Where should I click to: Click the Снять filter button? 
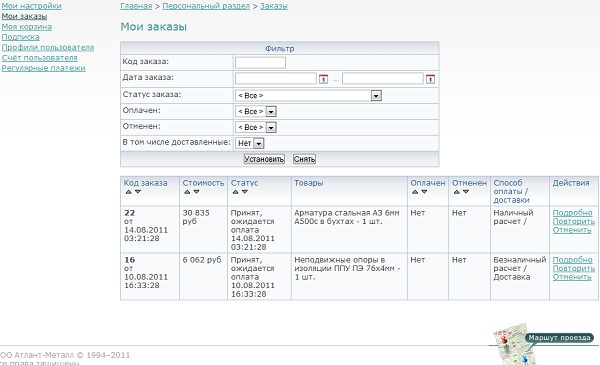pos(304,159)
